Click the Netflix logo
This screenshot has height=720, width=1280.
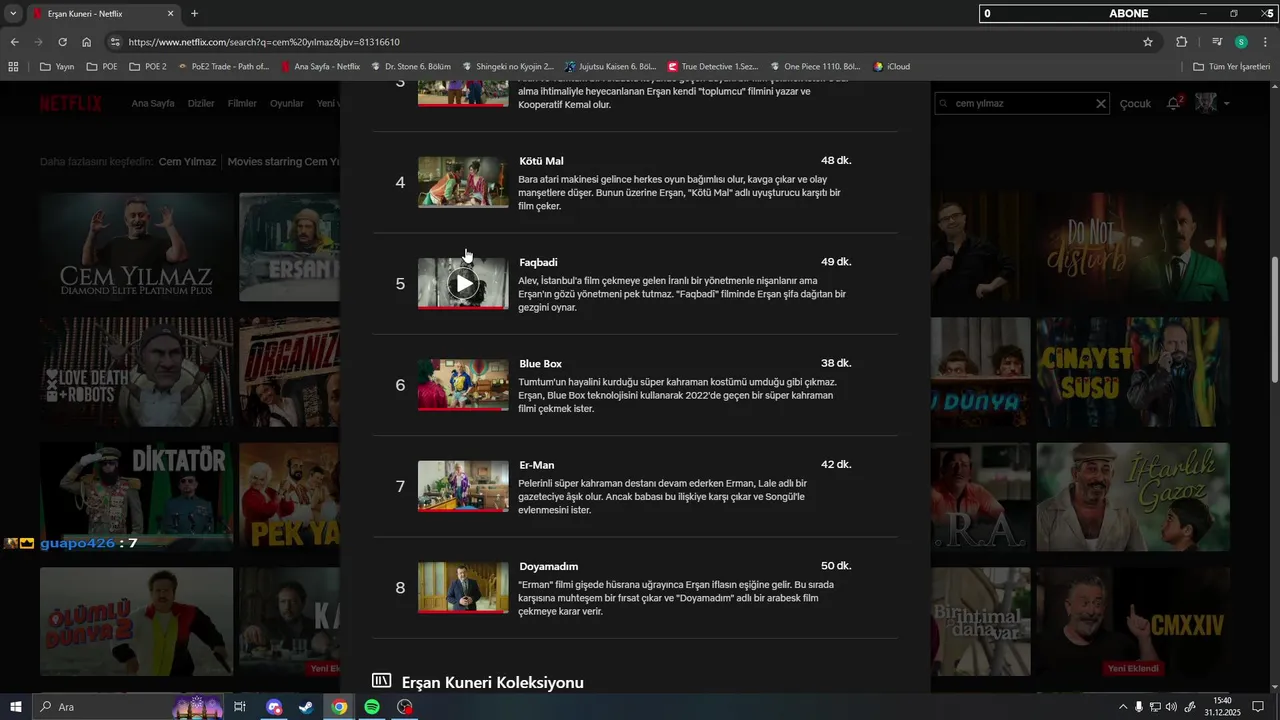point(71,103)
